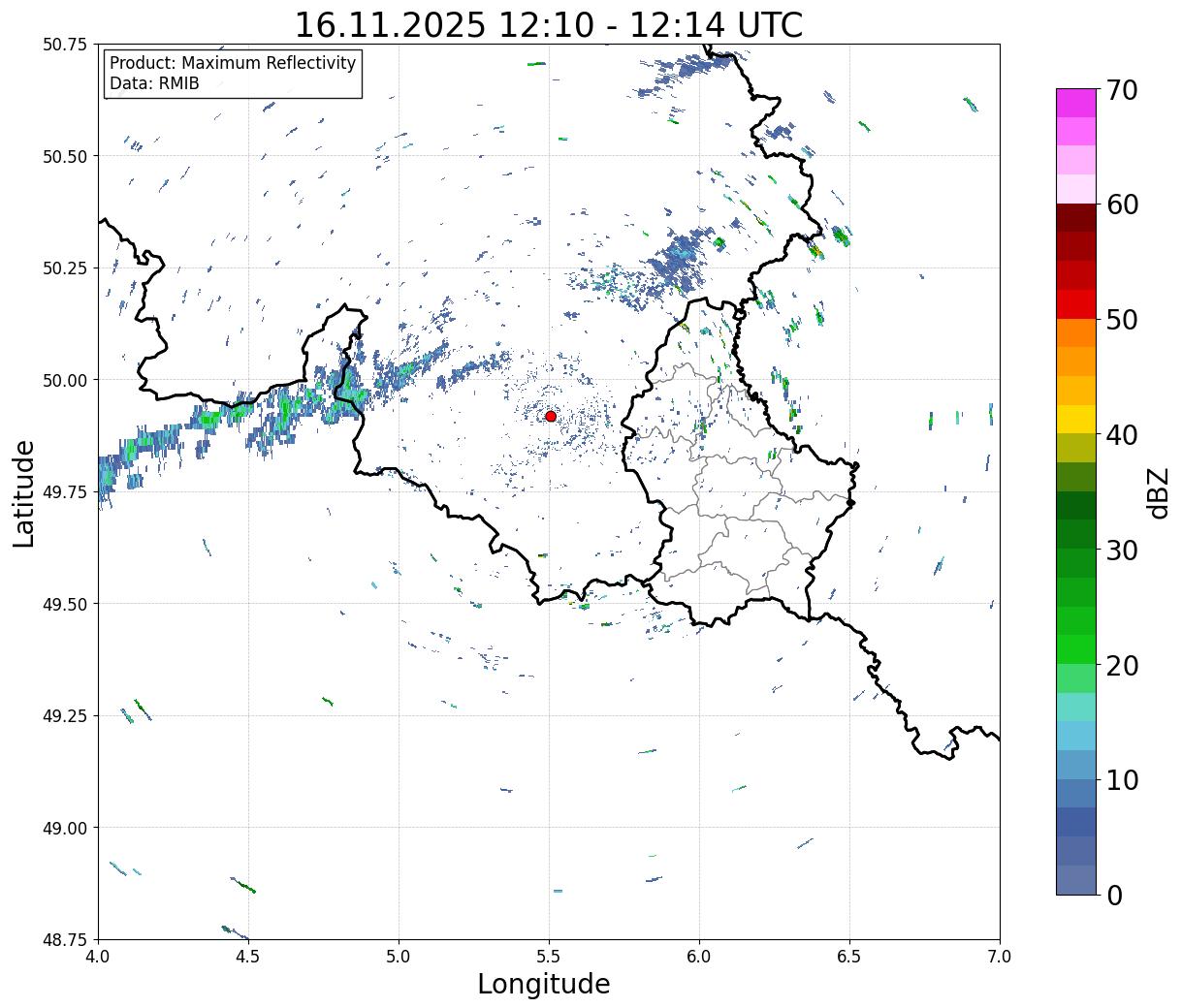This screenshot has height=1008, width=1182.
Task: Click the light blue colorbar swatch just above 10 dBZ
Action: click(x=1076, y=765)
